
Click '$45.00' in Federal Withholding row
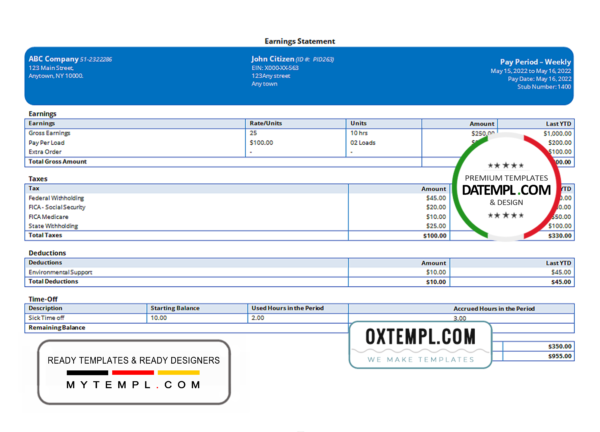(436, 198)
